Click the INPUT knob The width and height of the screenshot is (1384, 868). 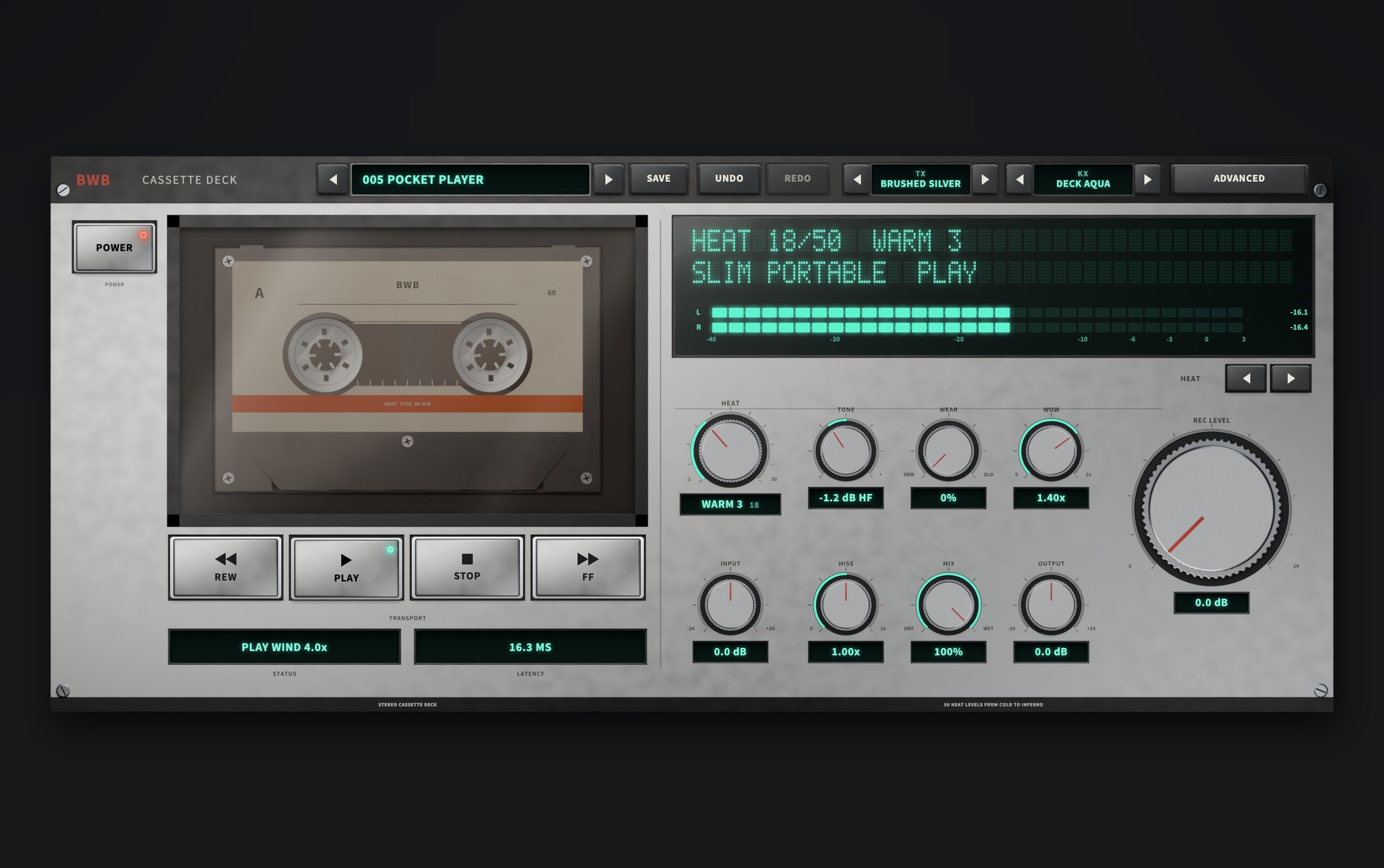(730, 605)
